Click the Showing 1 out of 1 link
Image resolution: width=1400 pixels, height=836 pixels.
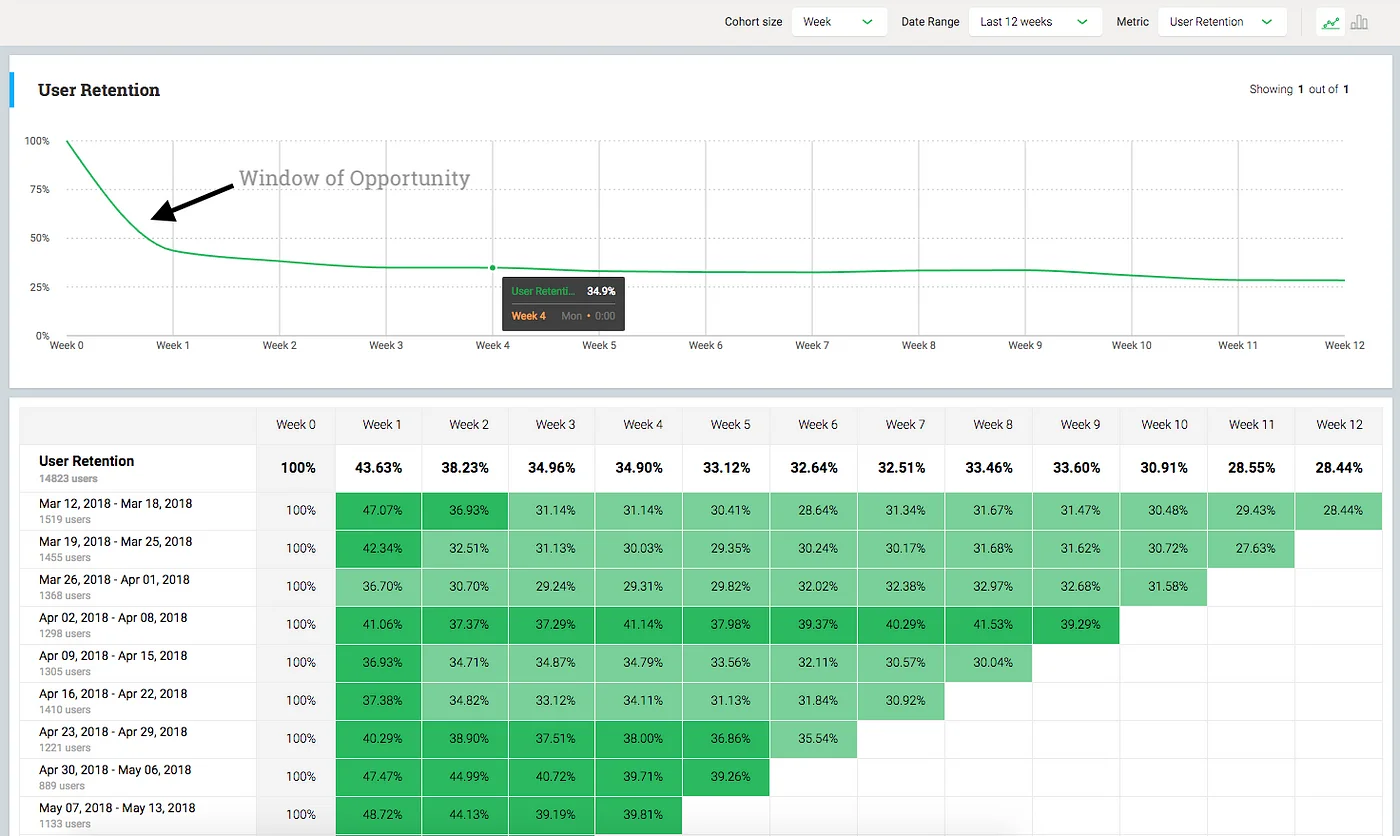[x=1299, y=89]
